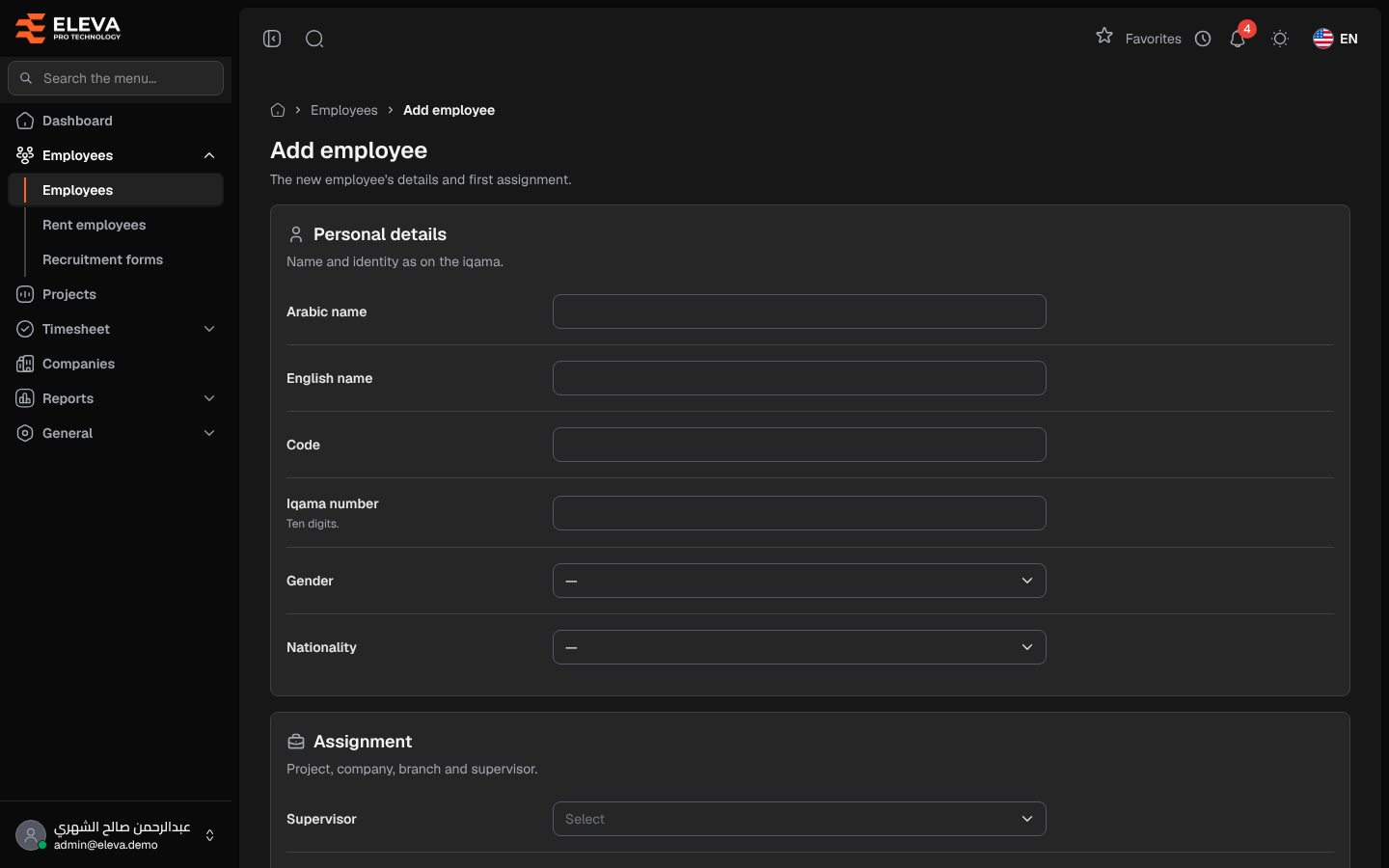Toggle light theme sun icon

pos(1280,39)
